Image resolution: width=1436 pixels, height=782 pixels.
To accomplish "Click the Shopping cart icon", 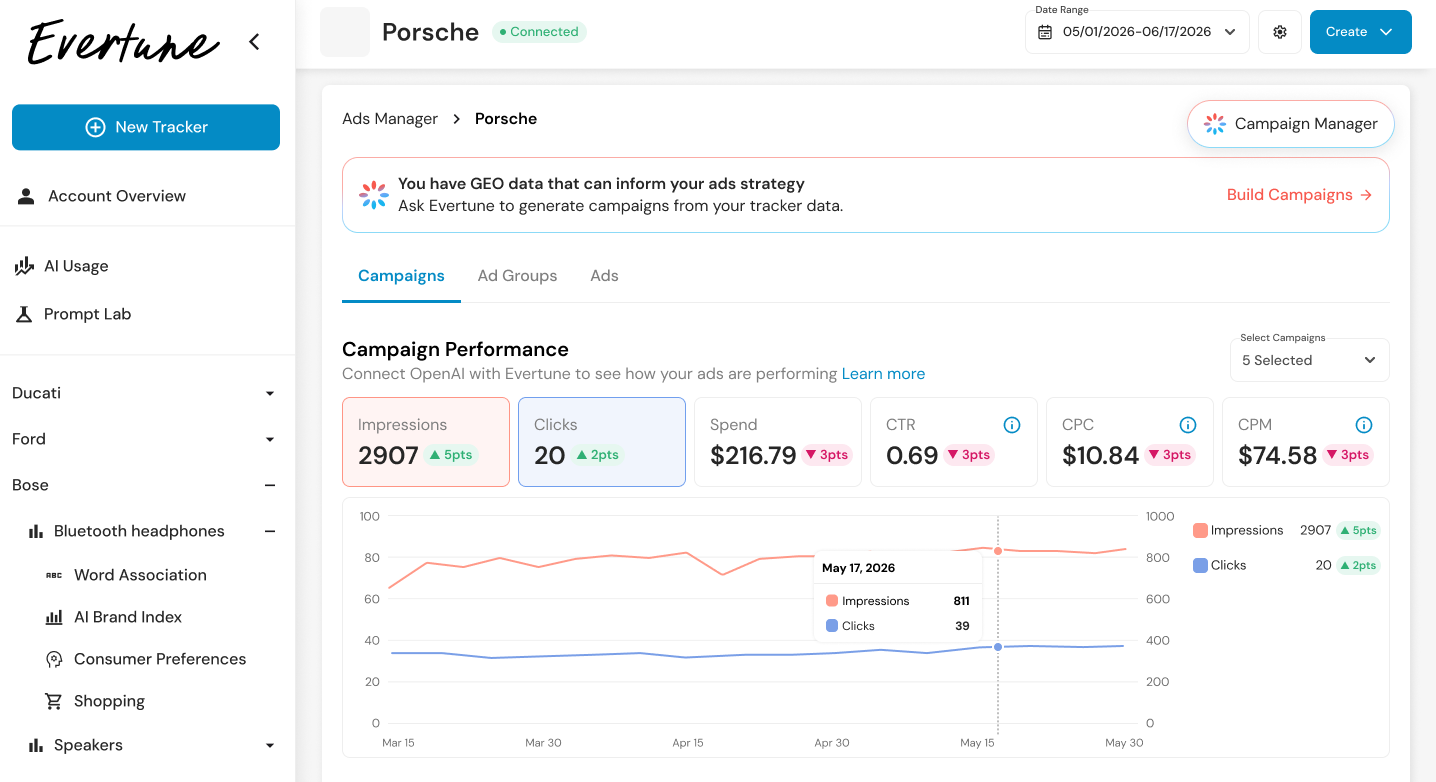I will click(x=54, y=701).
